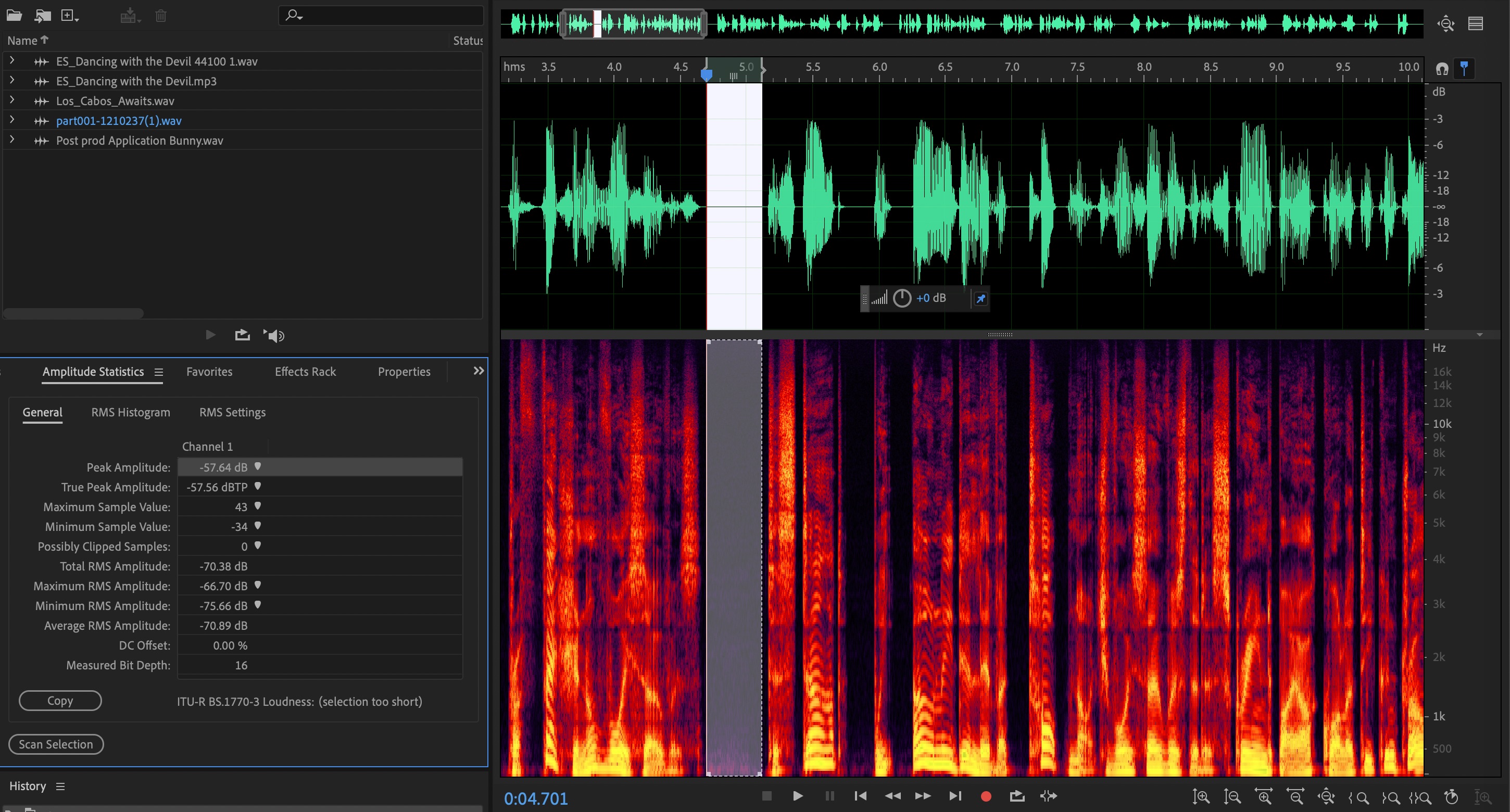The width and height of the screenshot is (1510, 812).
Task: Toggle the HUD pin icon
Action: pyautogui.click(x=980, y=299)
